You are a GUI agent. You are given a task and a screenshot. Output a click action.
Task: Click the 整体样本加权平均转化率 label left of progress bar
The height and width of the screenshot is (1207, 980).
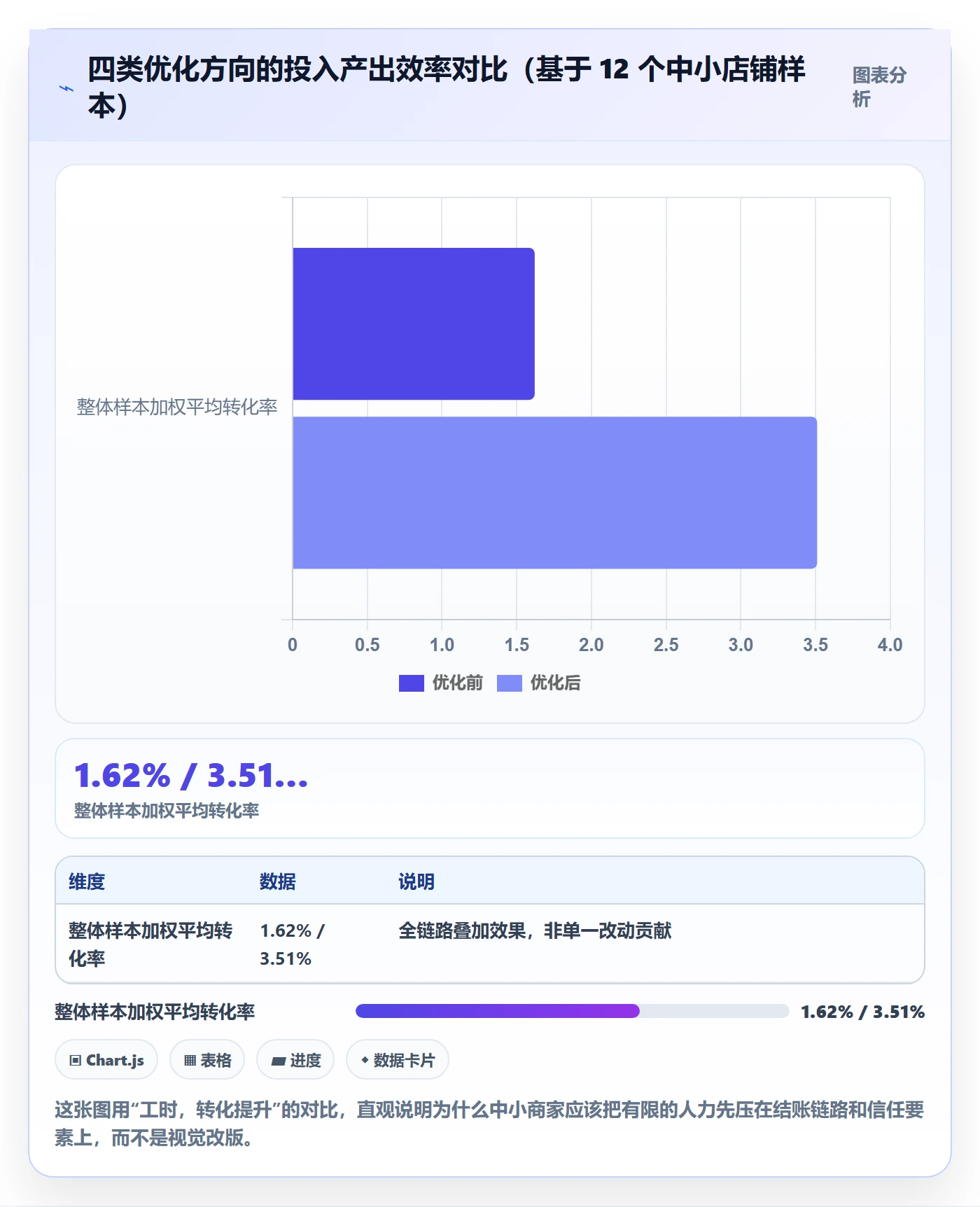[x=155, y=1012]
